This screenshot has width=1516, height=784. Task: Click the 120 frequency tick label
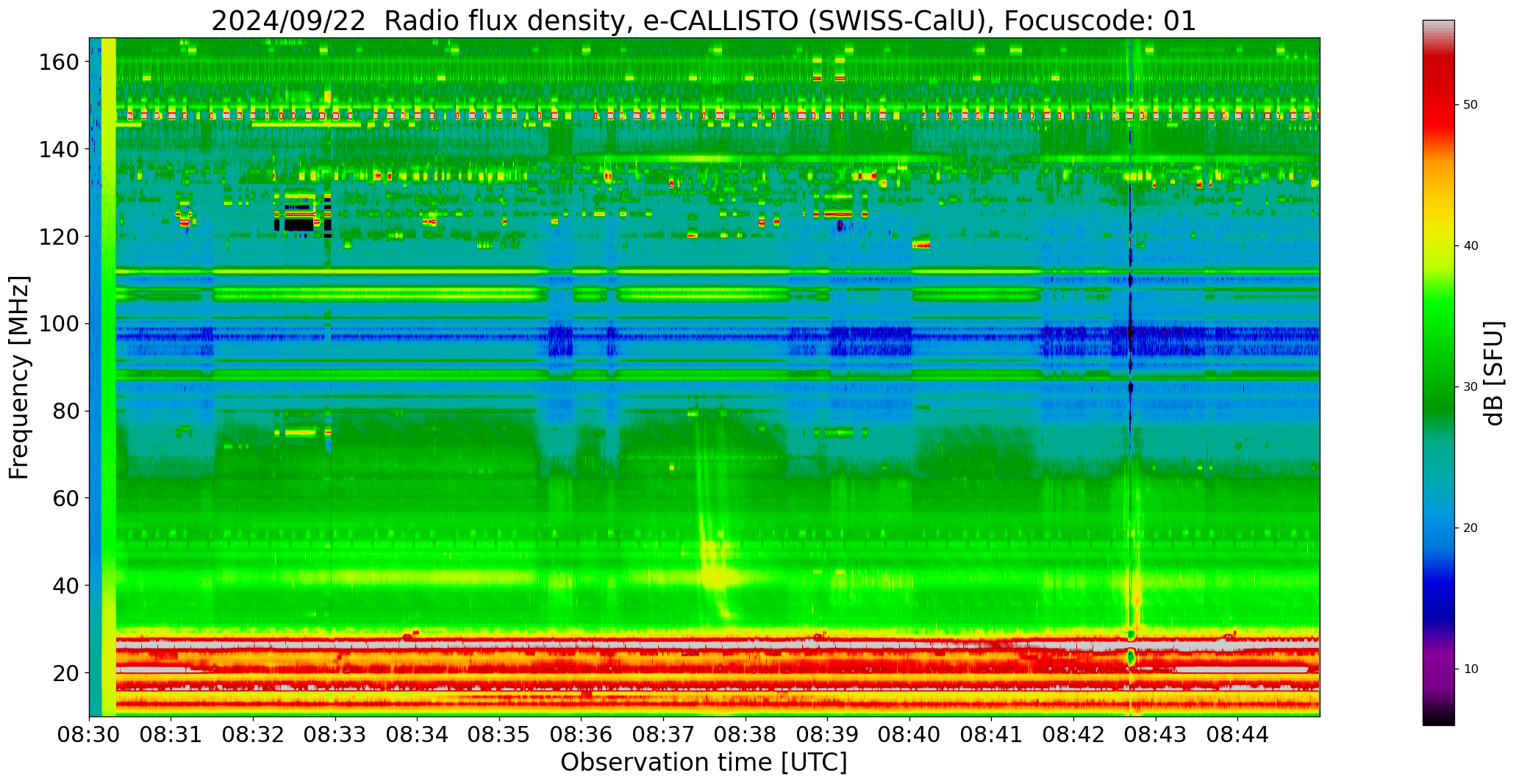point(58,237)
